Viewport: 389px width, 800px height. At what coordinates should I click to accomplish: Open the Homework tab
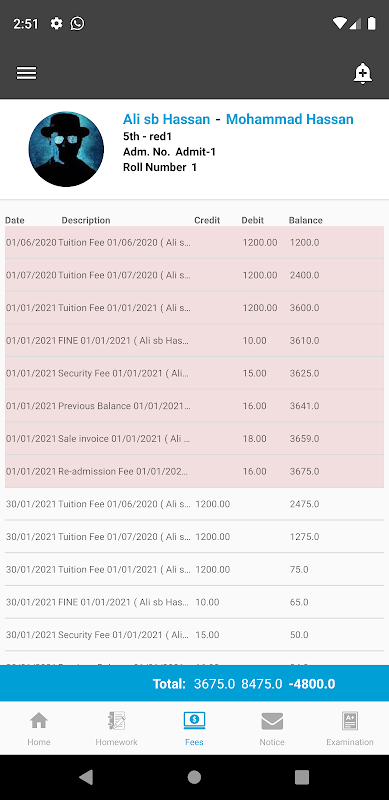click(116, 729)
